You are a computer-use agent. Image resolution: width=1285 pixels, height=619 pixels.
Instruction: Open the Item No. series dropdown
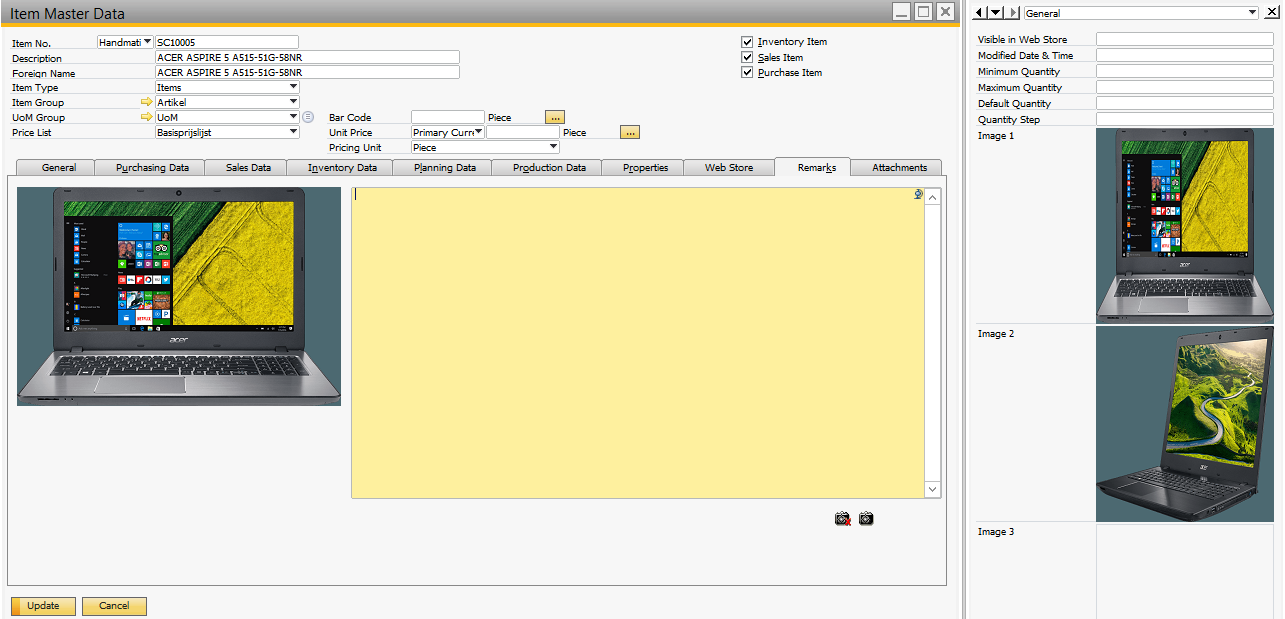click(148, 42)
